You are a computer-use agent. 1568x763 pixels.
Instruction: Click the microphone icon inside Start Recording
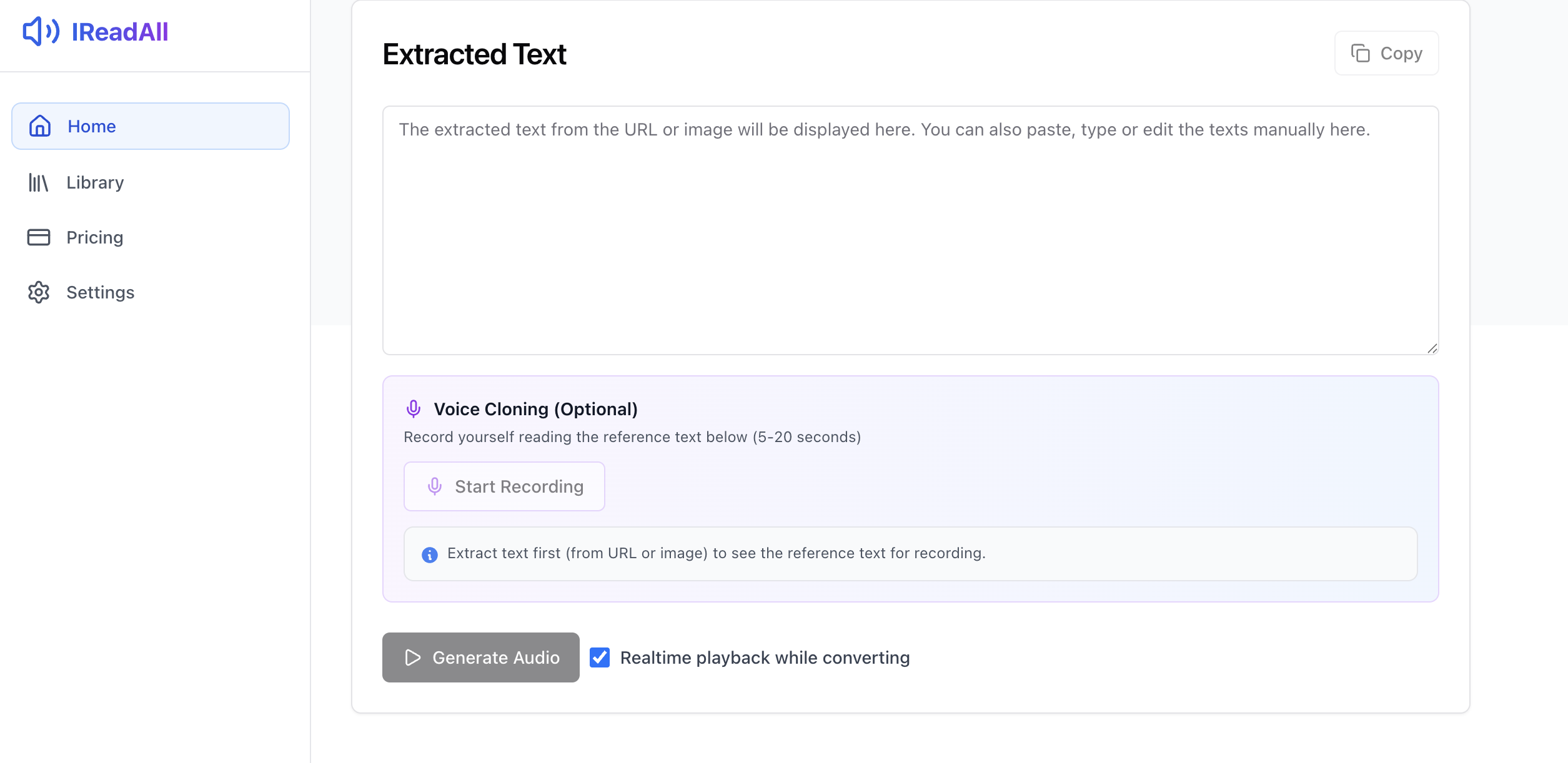pyautogui.click(x=434, y=486)
